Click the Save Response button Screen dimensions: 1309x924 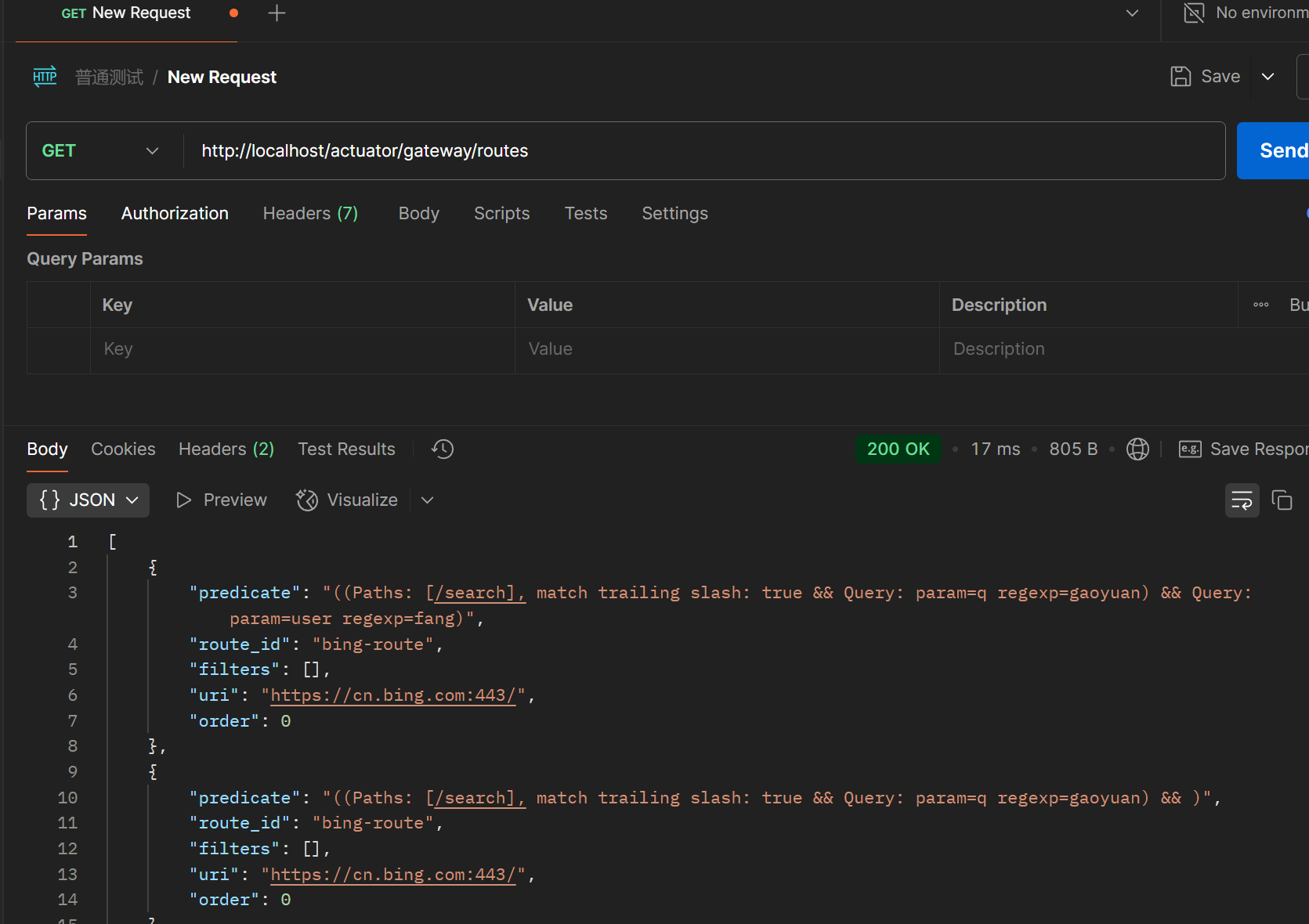coord(1244,449)
